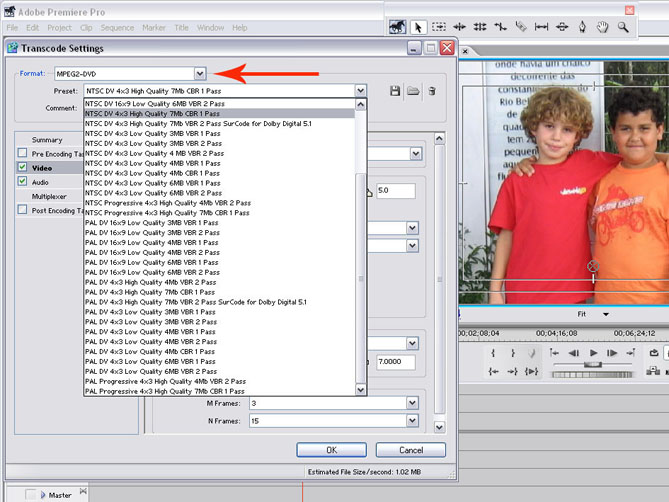Click the Delete Preset trash icon

pyautogui.click(x=432, y=91)
